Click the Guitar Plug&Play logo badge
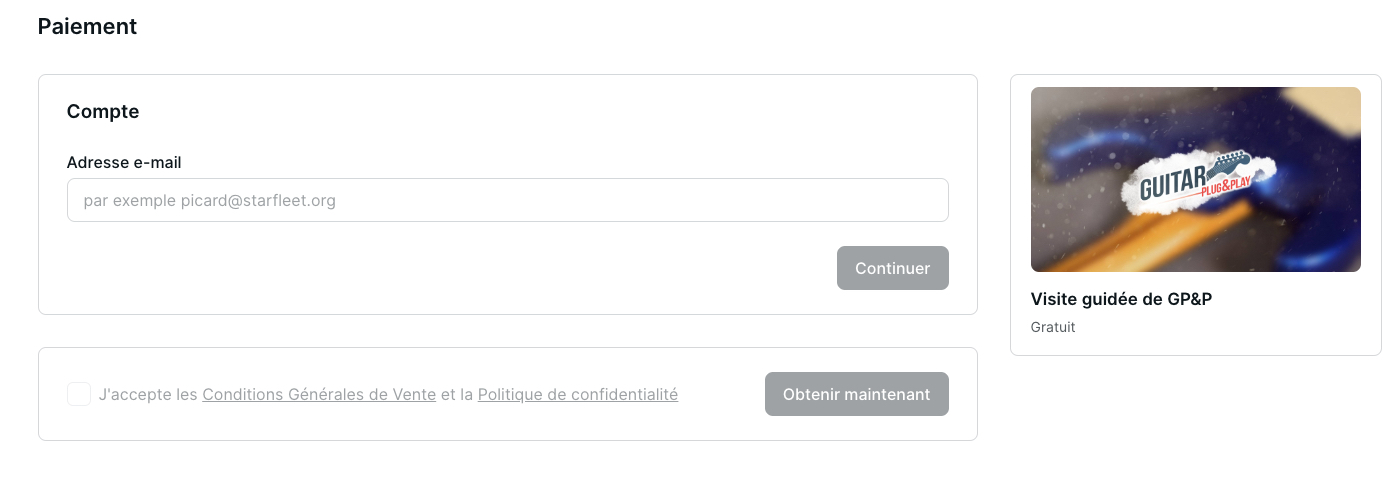Image resolution: width=1397 pixels, height=478 pixels. pos(1194,180)
